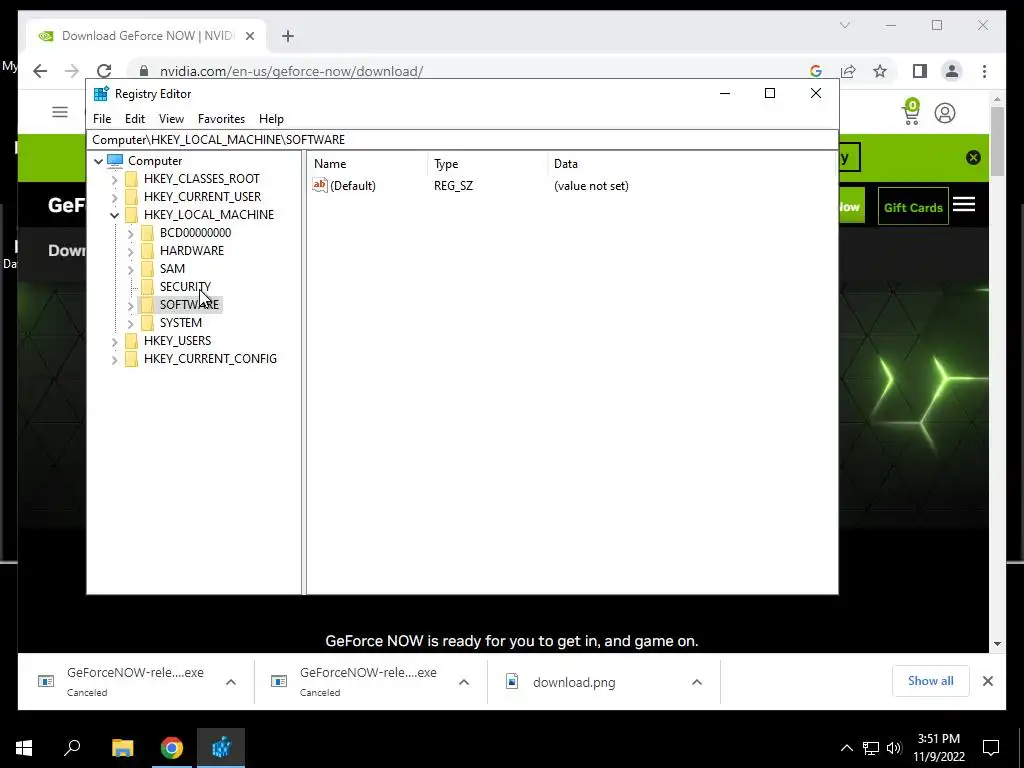Close the downloads bar

tap(987, 681)
